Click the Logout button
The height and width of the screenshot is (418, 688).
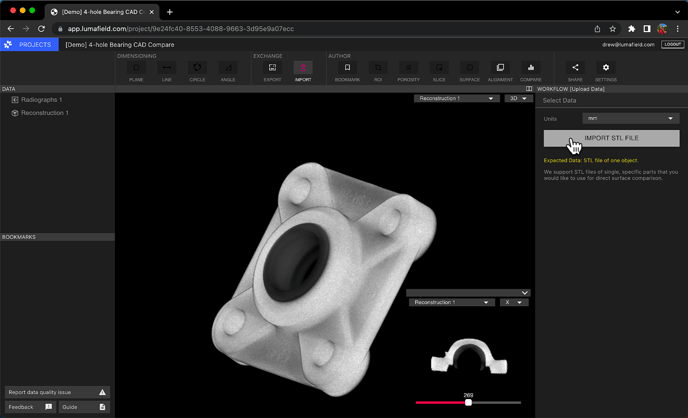[x=672, y=45]
